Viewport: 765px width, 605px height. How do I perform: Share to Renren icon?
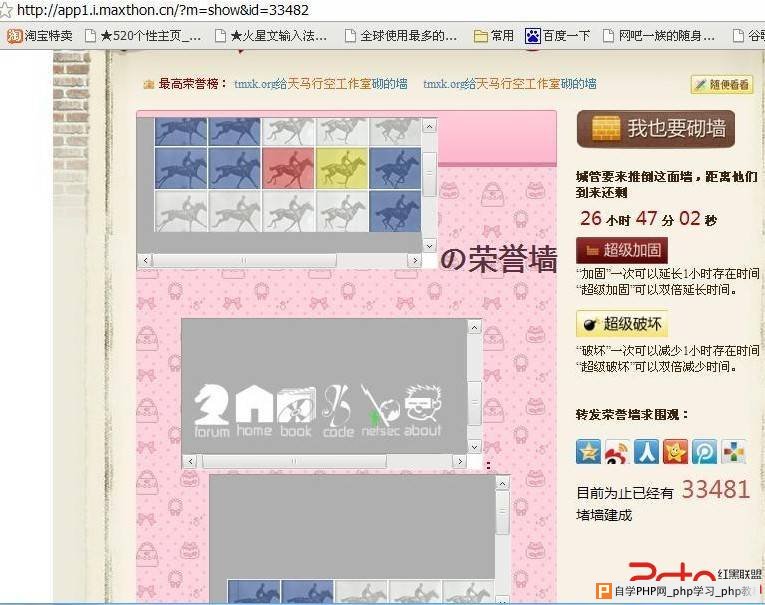pyautogui.click(x=646, y=451)
